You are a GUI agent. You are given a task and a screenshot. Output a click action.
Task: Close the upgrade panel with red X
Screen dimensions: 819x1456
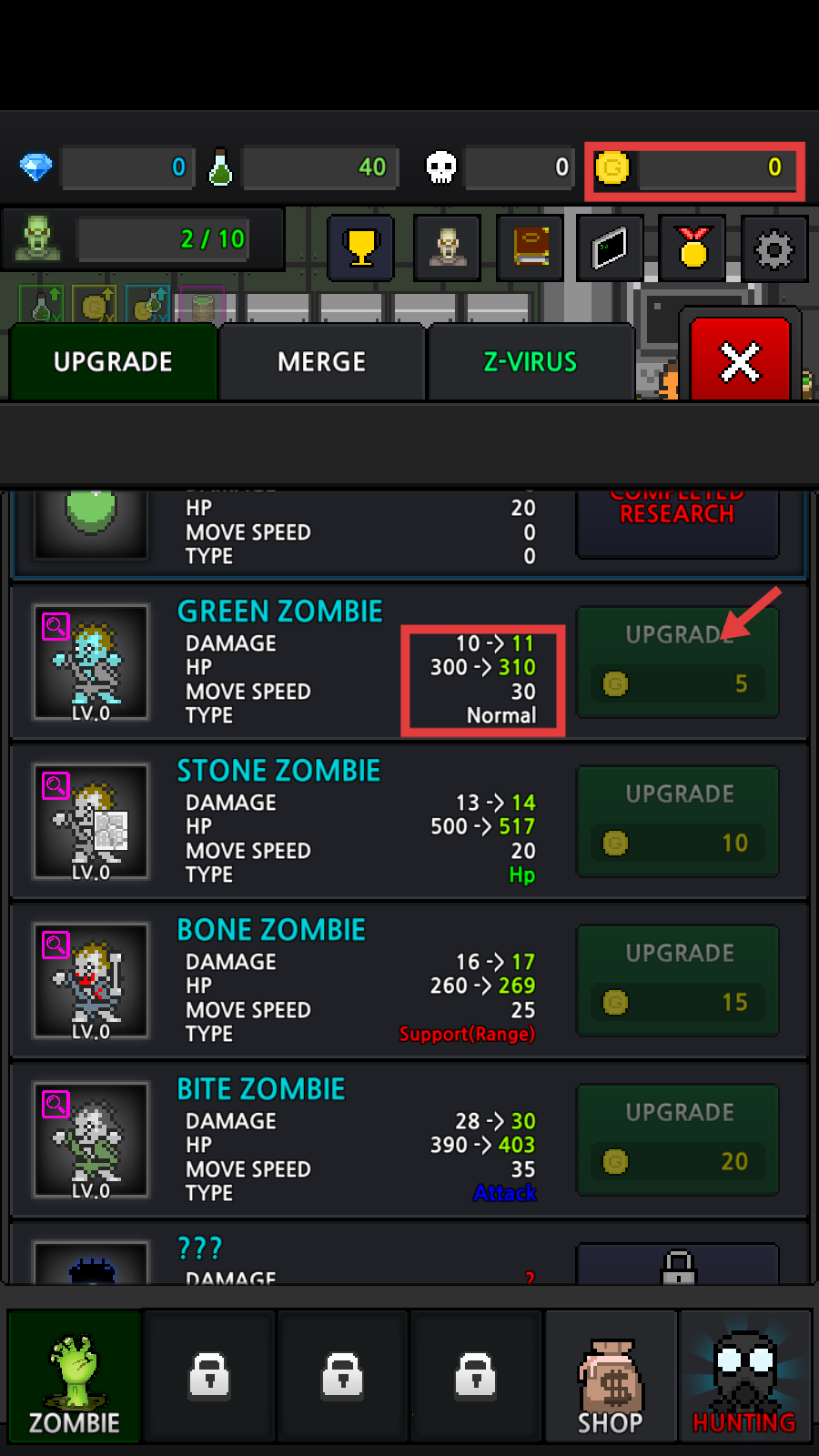741,360
